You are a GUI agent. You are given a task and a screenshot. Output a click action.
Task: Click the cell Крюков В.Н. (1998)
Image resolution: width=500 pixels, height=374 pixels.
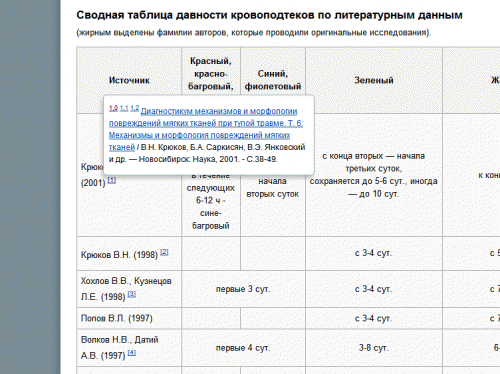click(129, 254)
